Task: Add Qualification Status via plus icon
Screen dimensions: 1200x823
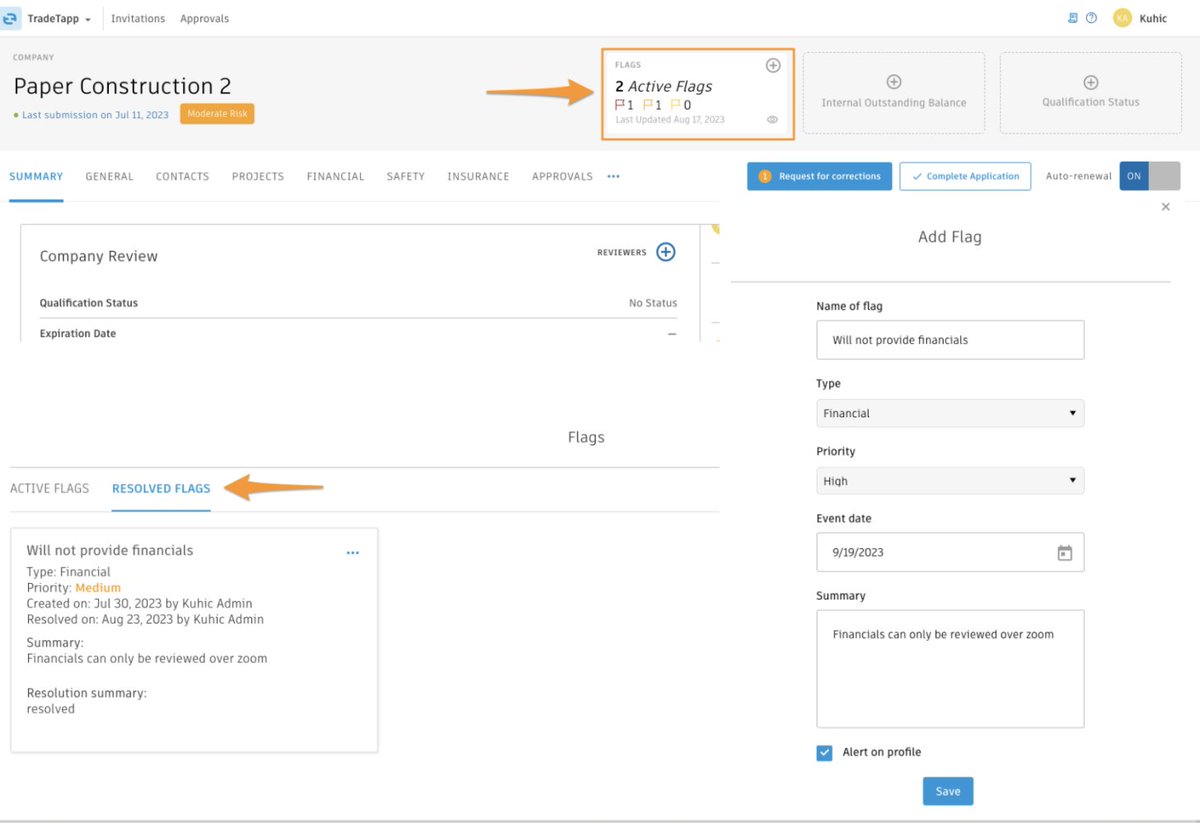Action: (x=1090, y=80)
